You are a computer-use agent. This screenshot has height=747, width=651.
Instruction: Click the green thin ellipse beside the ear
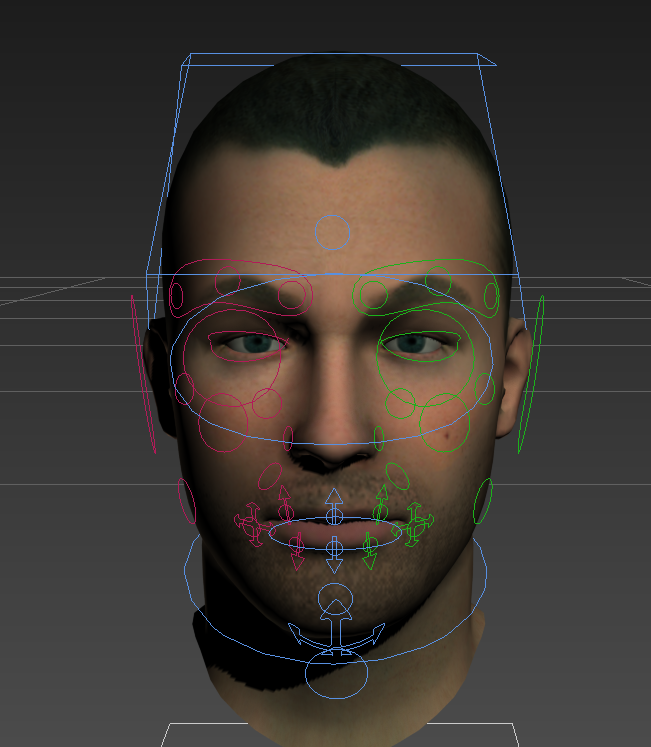click(530, 374)
